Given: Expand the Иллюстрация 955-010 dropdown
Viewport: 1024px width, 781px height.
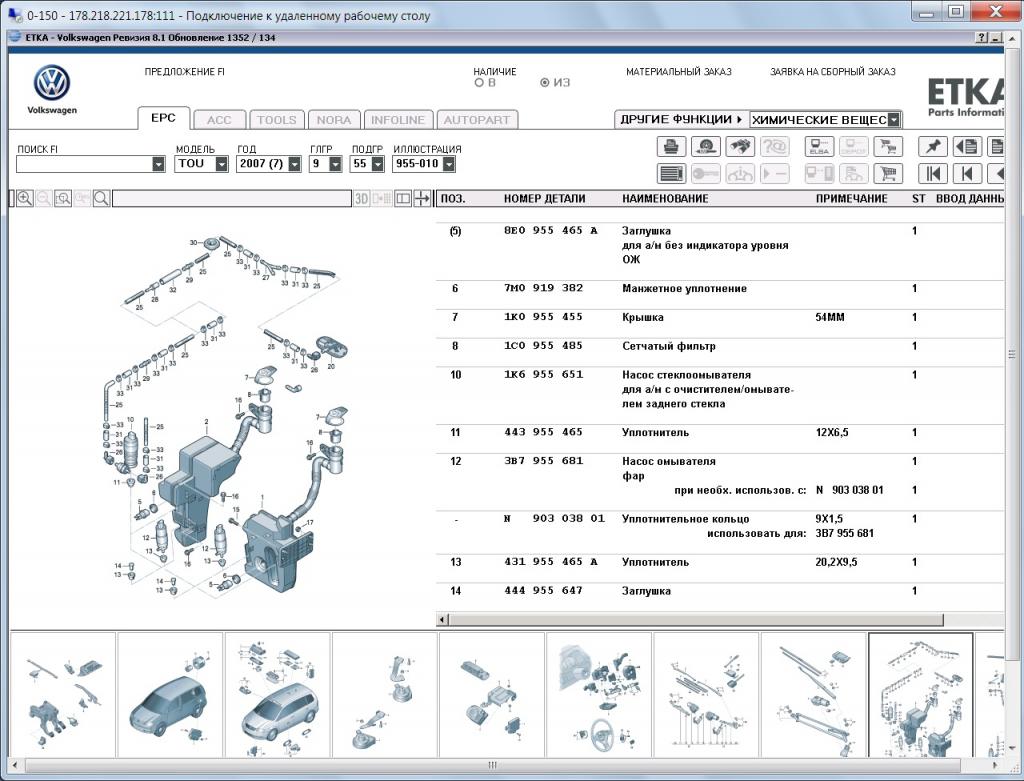Looking at the screenshot, I should pyautogui.click(x=449, y=164).
